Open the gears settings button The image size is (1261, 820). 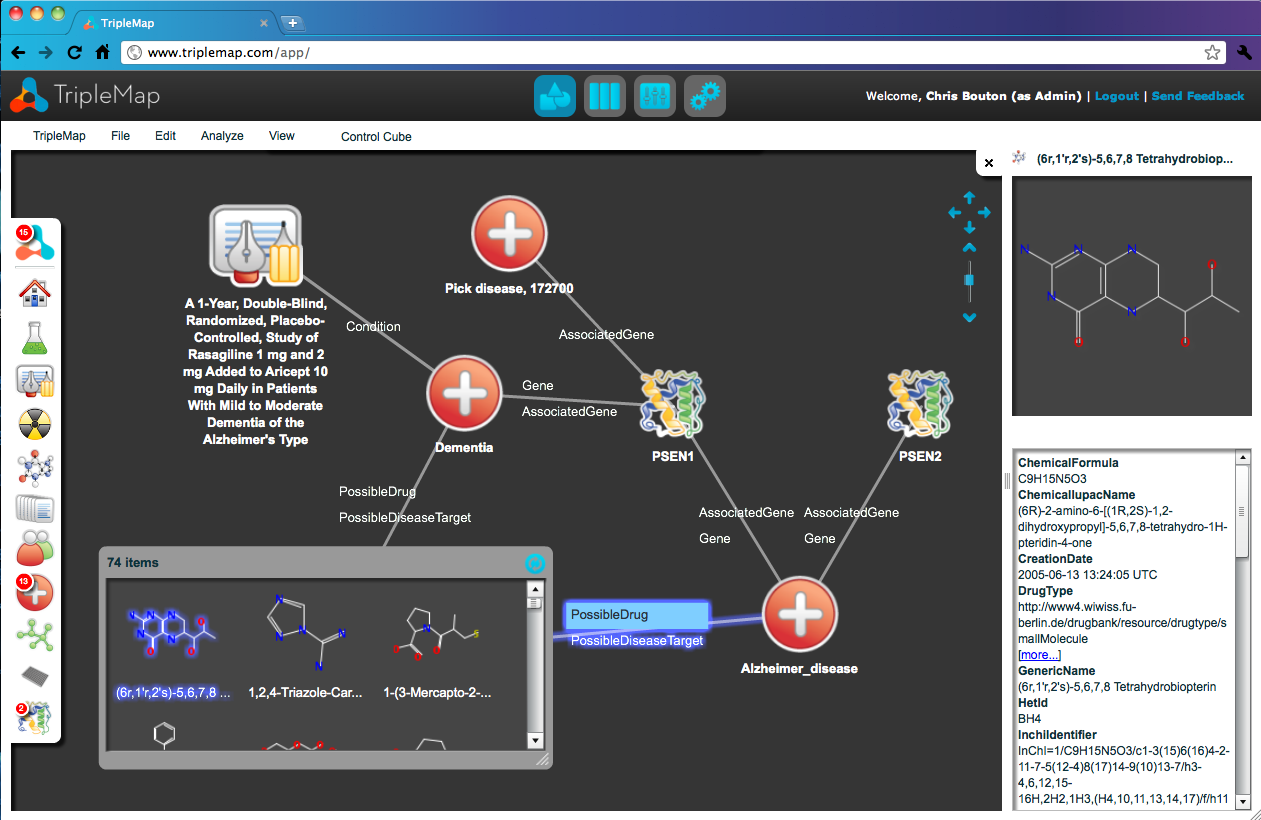705,96
